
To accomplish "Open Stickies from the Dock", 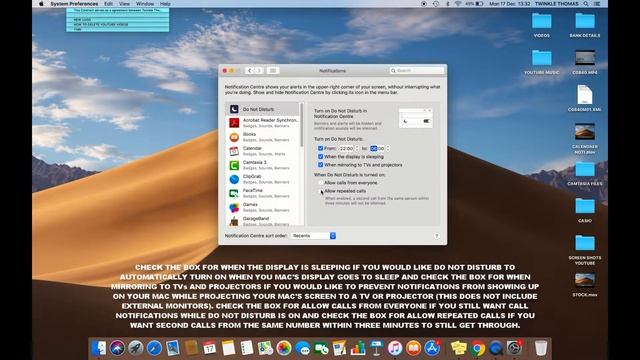I will pyautogui.click(x=458, y=348).
